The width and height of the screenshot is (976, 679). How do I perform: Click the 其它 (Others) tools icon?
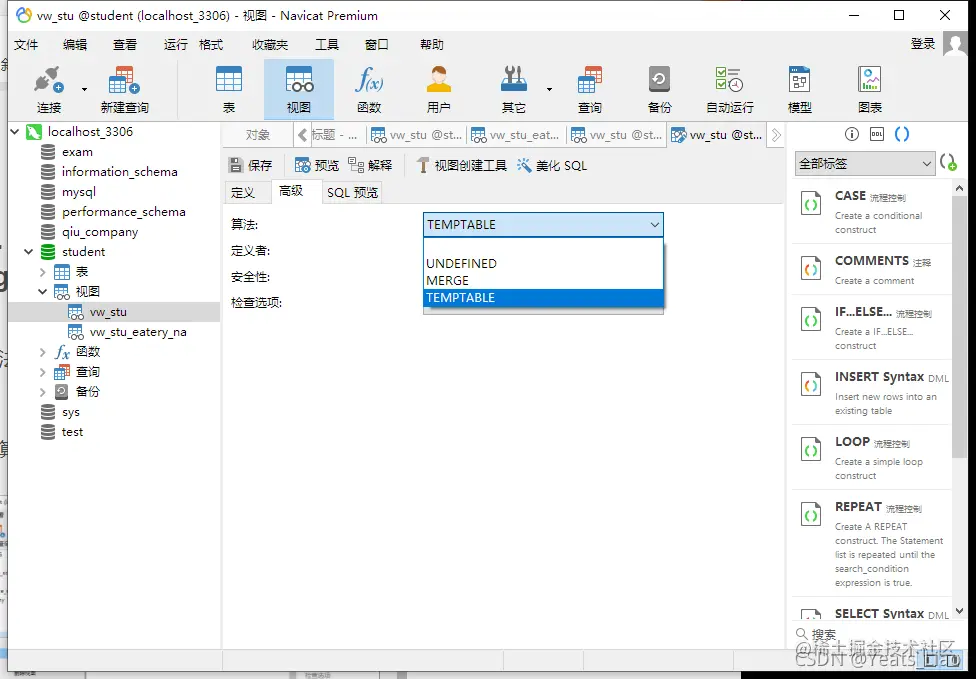[x=514, y=90]
